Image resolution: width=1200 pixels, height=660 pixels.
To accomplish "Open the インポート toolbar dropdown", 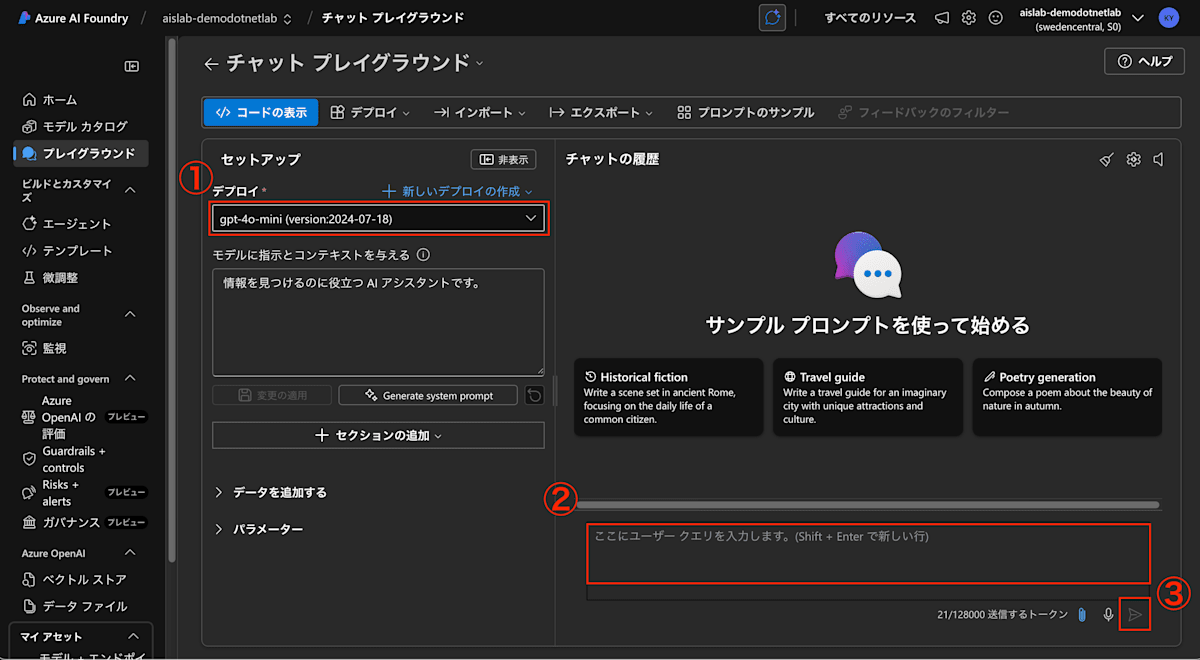I will (478, 112).
